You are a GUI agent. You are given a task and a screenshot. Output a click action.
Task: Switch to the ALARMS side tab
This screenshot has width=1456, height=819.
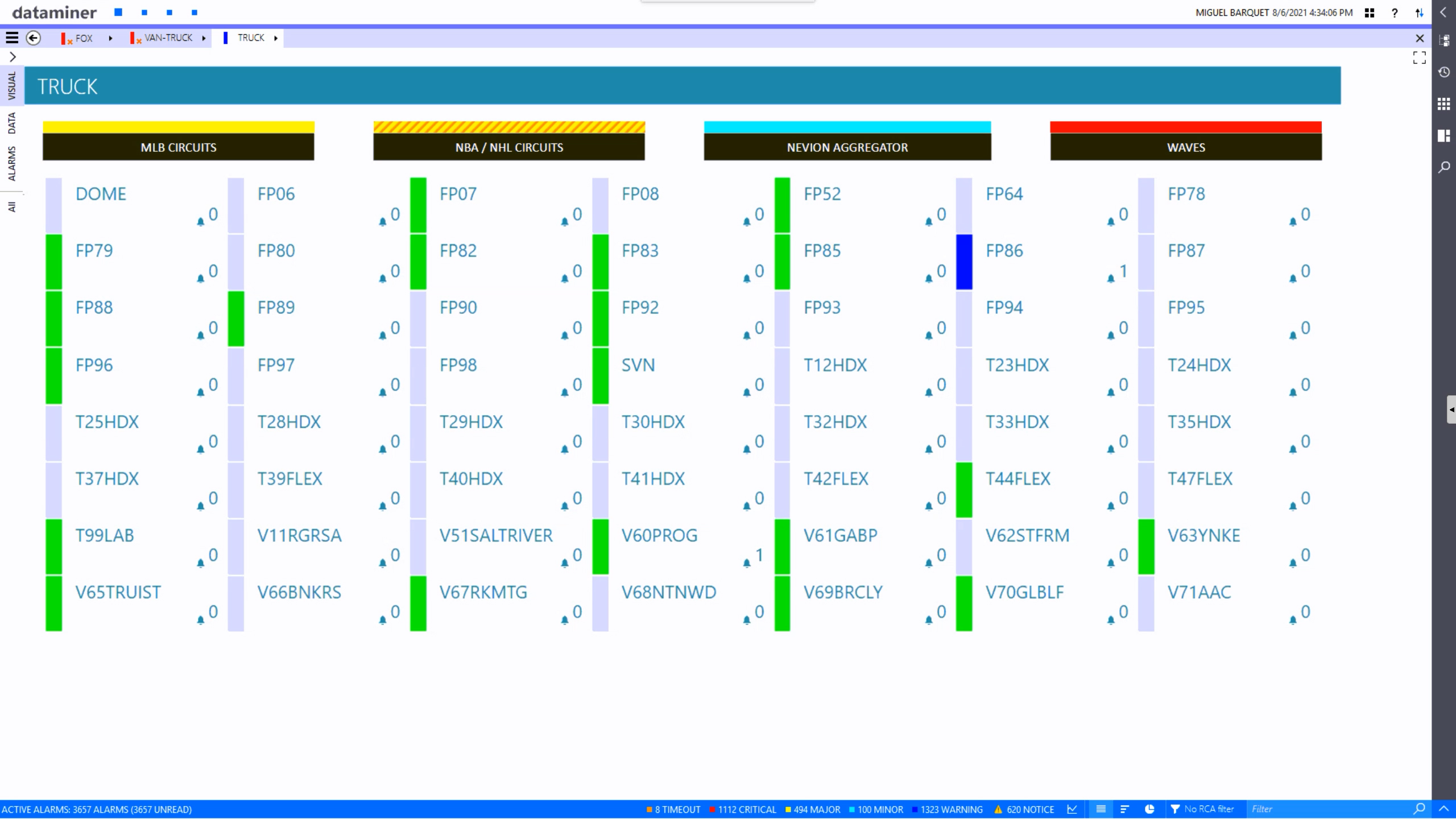click(12, 164)
